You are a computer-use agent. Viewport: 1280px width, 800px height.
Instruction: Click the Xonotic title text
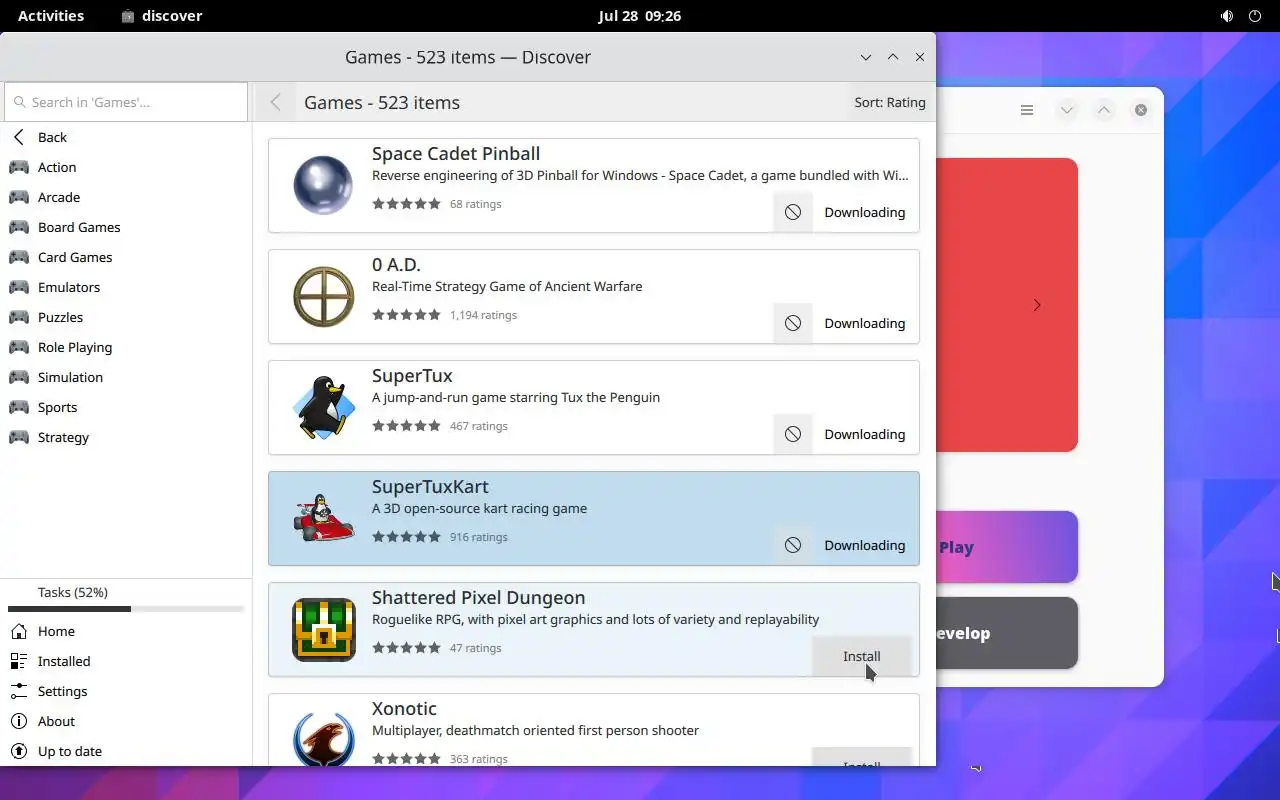404,708
